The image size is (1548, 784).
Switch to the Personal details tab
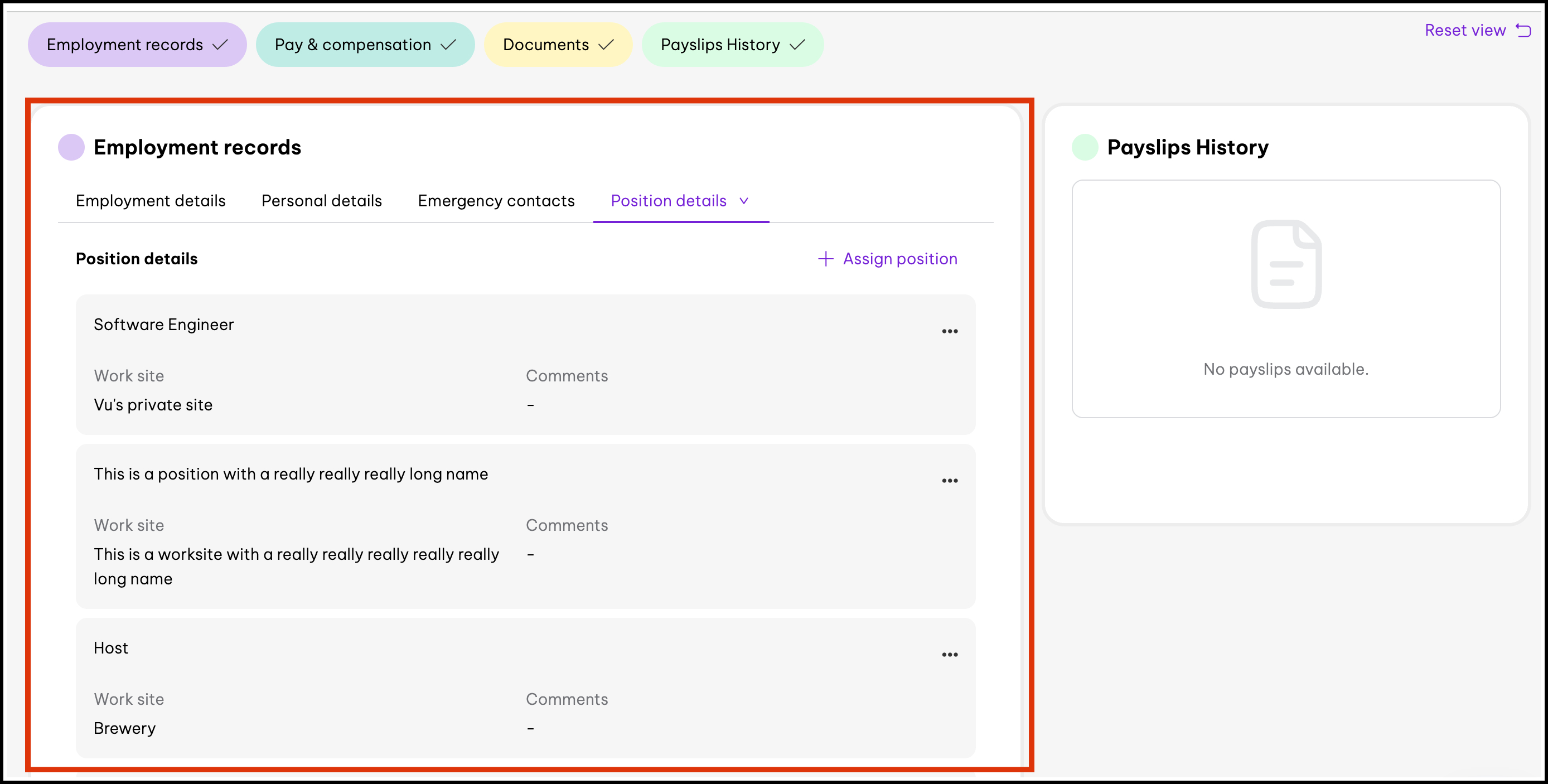pos(322,201)
